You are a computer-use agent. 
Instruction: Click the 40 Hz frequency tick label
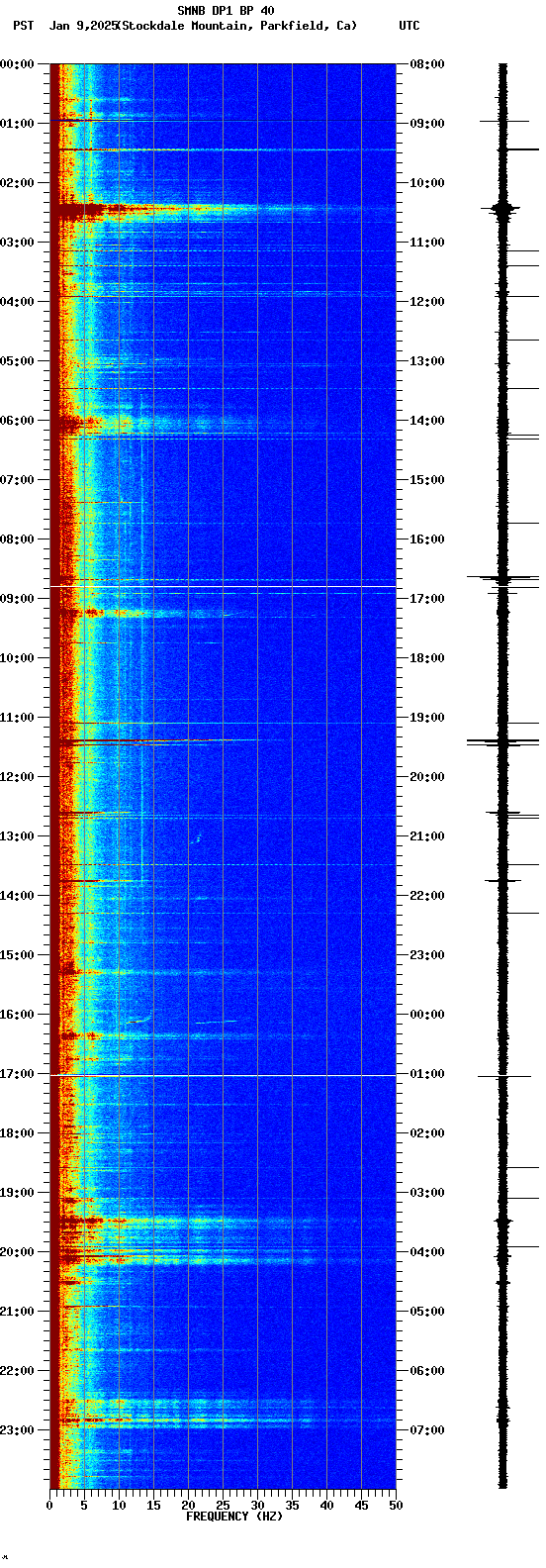tap(326, 1506)
